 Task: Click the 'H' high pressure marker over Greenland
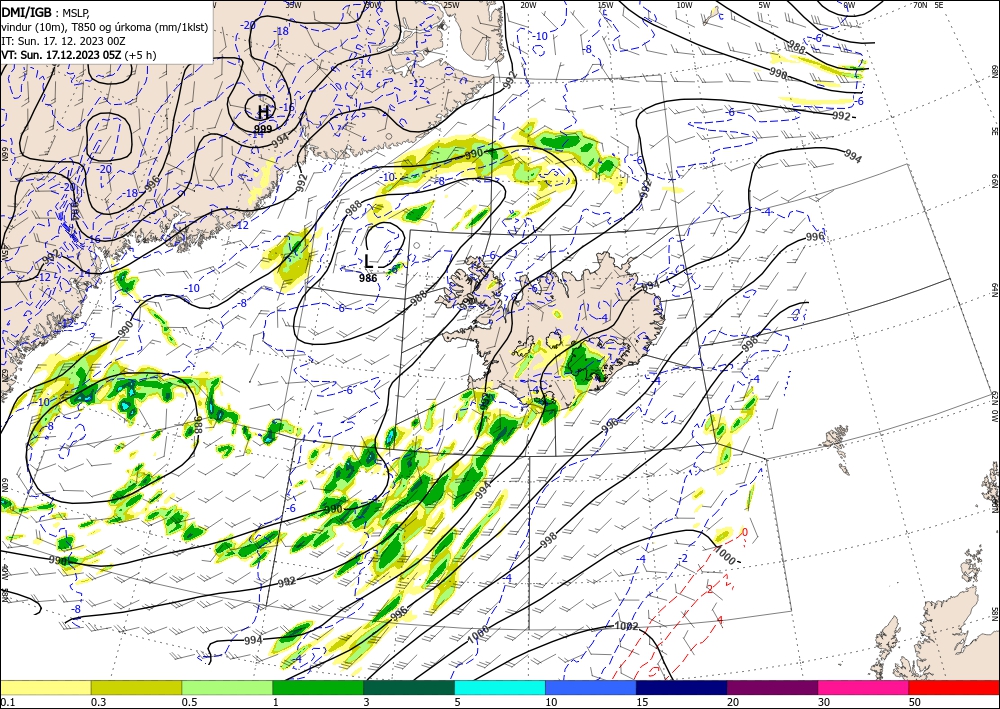(262, 113)
